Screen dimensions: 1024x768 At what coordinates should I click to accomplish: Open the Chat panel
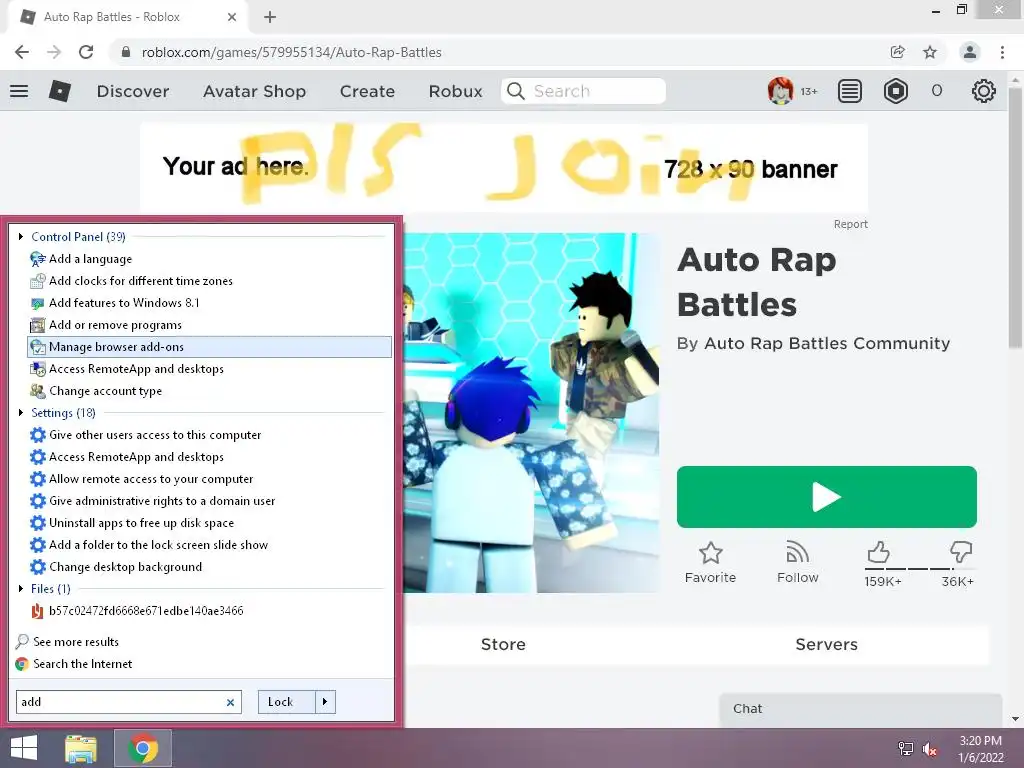860,709
